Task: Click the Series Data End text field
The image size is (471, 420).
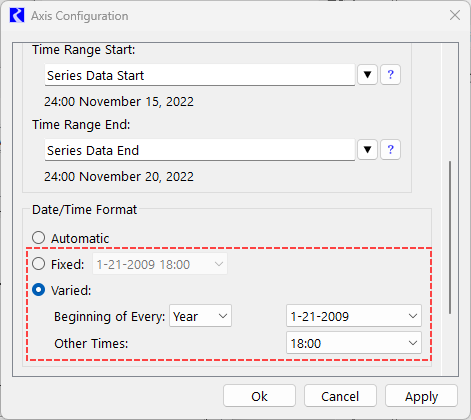Action: 200,150
